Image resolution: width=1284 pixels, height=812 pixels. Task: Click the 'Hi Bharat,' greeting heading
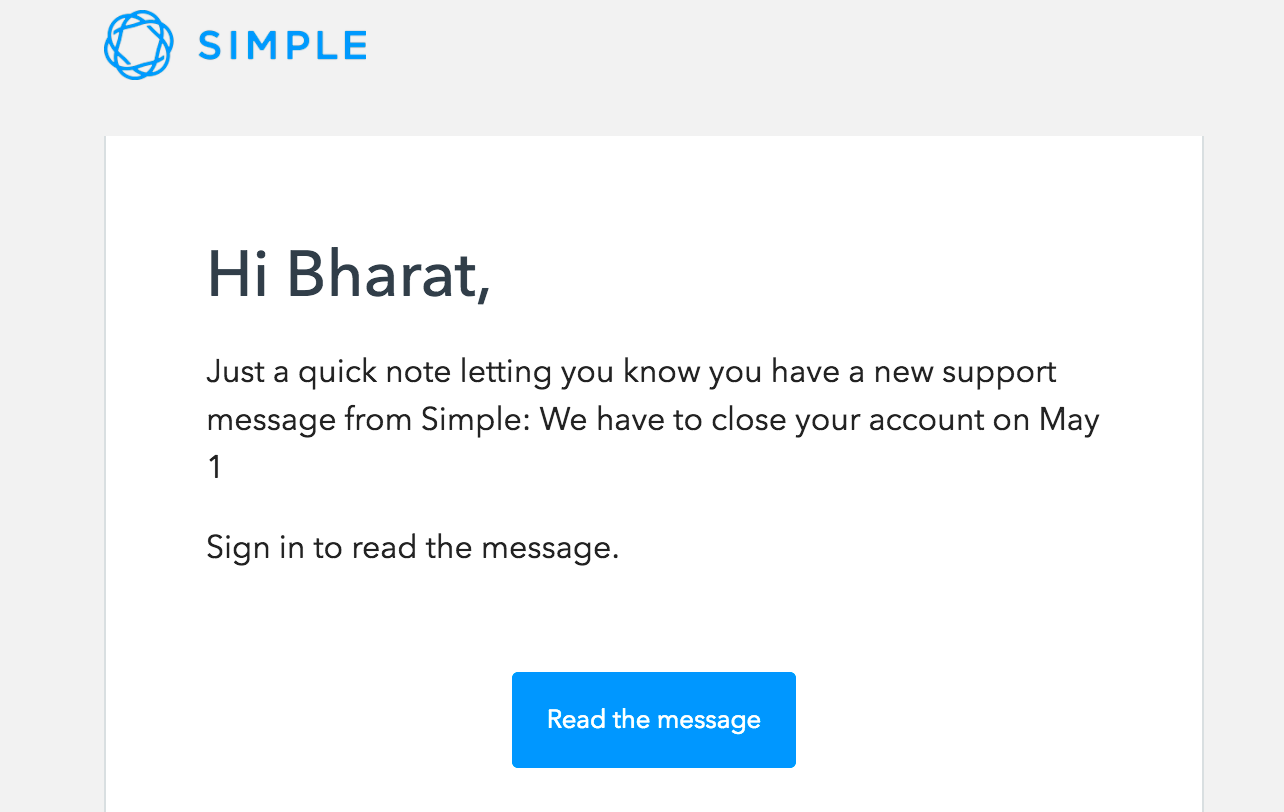[x=348, y=274]
